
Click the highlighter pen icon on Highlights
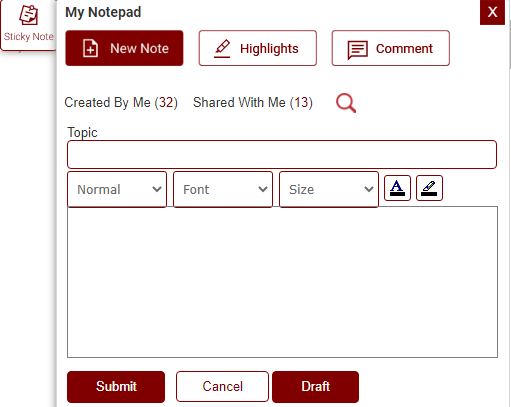pos(222,48)
